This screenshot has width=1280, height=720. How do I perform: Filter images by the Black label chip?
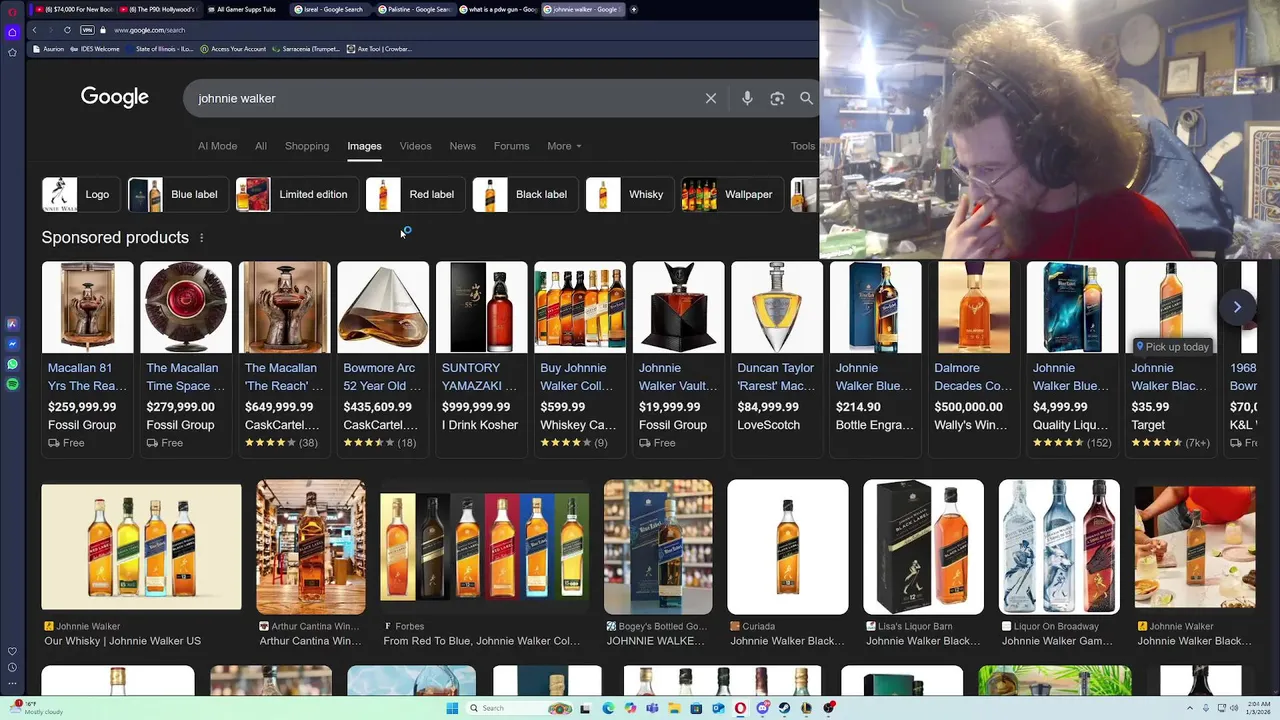click(524, 194)
